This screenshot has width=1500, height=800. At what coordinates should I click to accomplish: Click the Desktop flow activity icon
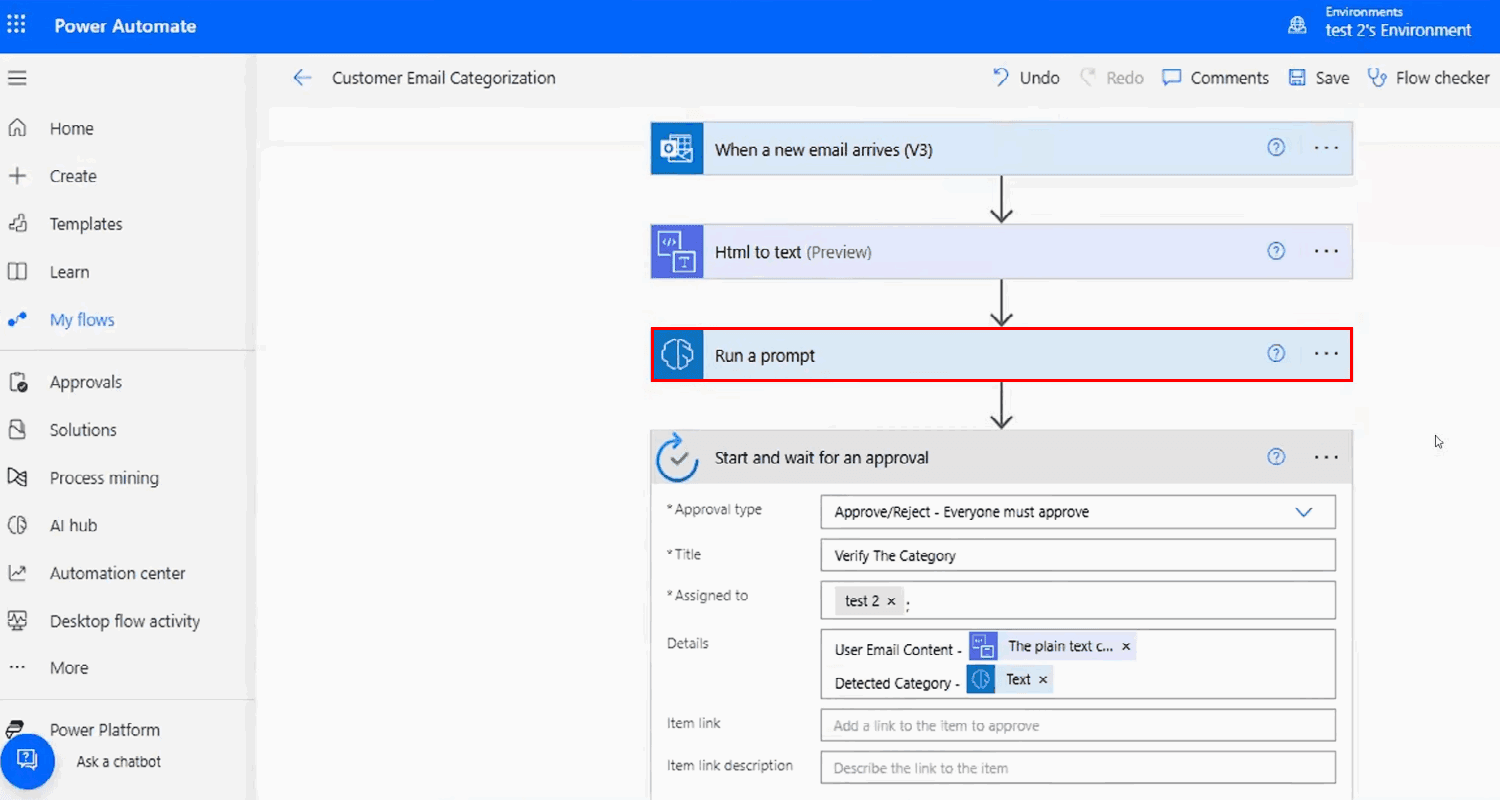17,621
